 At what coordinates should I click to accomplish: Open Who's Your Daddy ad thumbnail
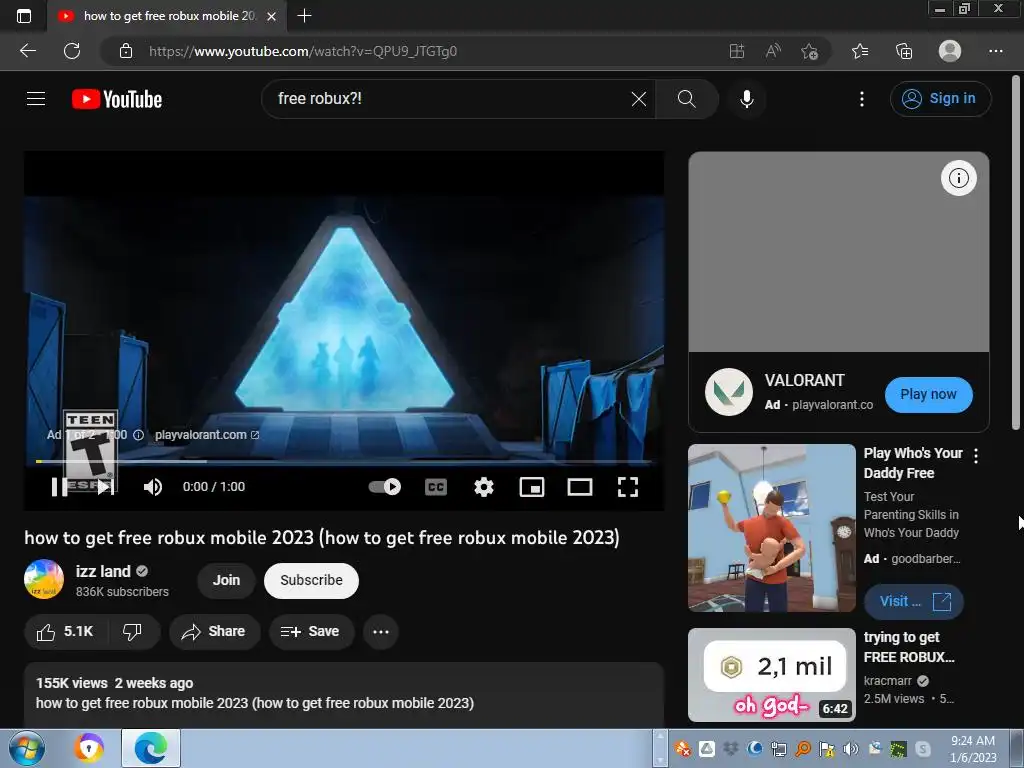pos(771,528)
